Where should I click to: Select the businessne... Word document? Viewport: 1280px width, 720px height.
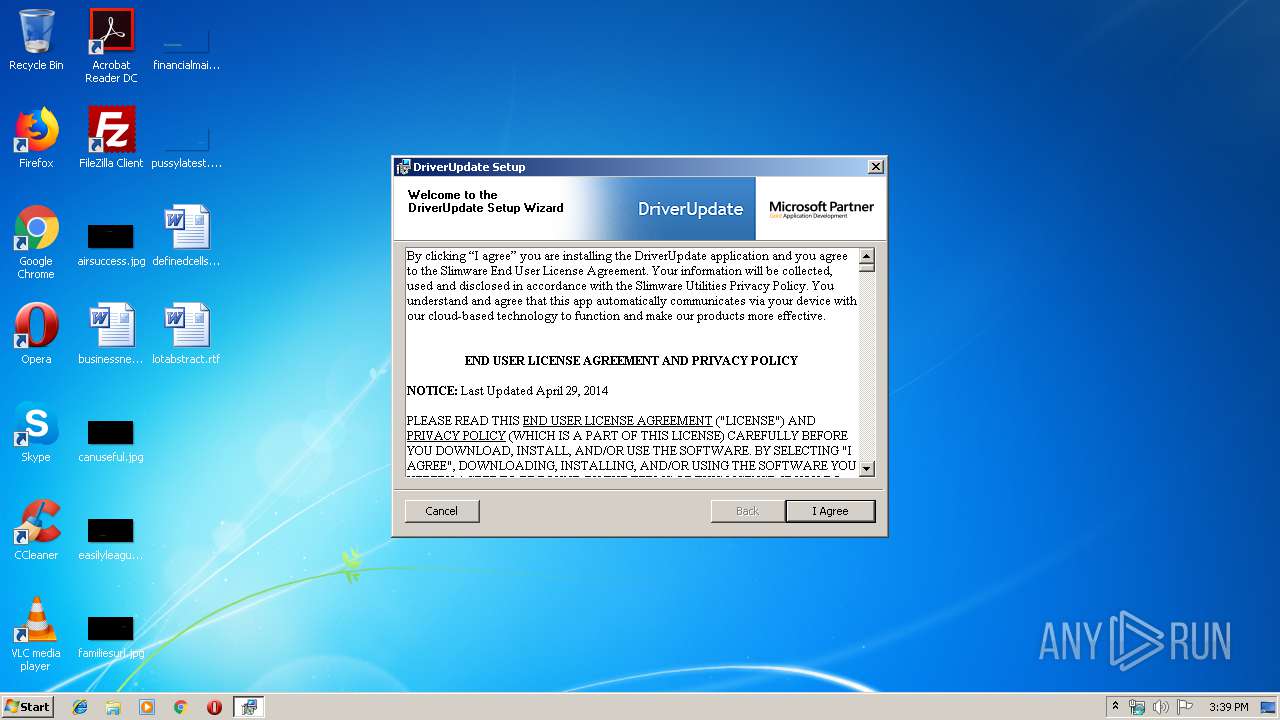[x=111, y=334]
